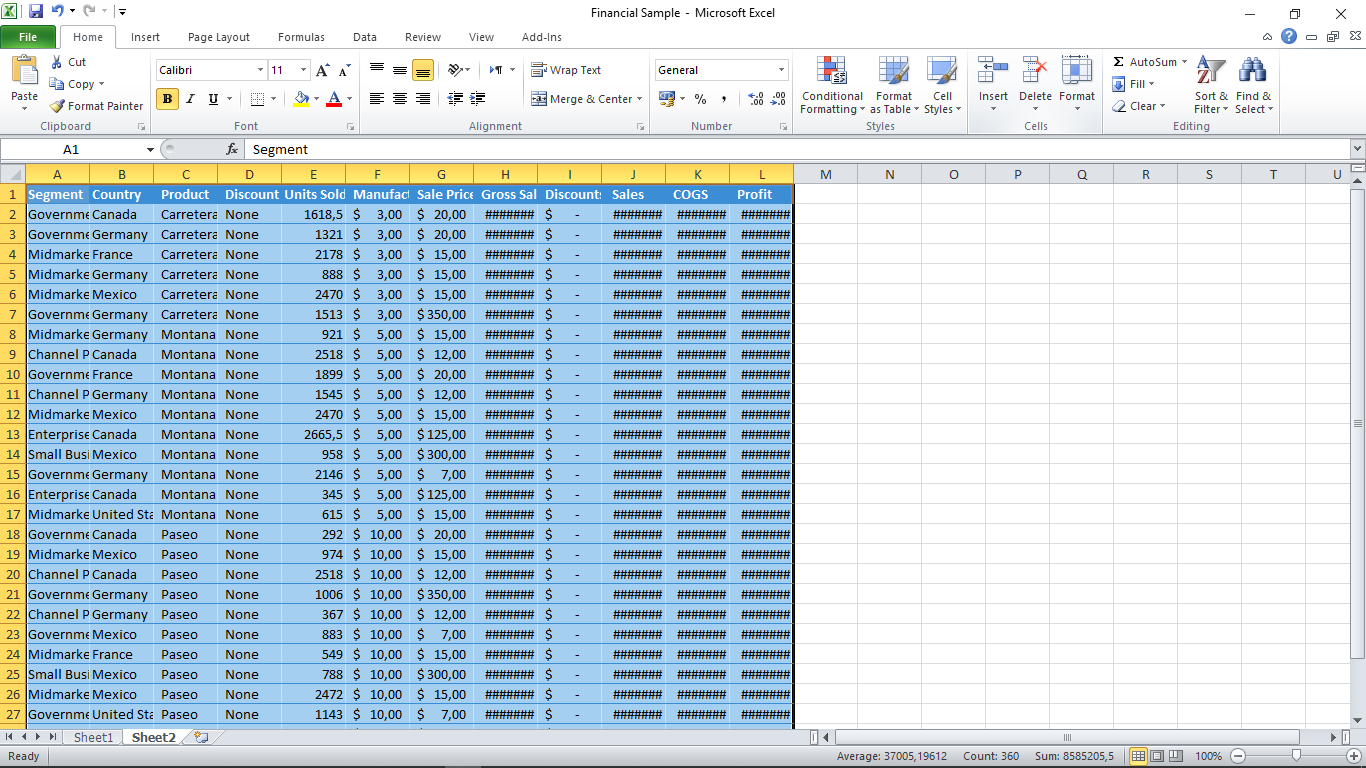The width and height of the screenshot is (1366, 768).
Task: Click the Paste clipboard icon
Action: point(24,71)
